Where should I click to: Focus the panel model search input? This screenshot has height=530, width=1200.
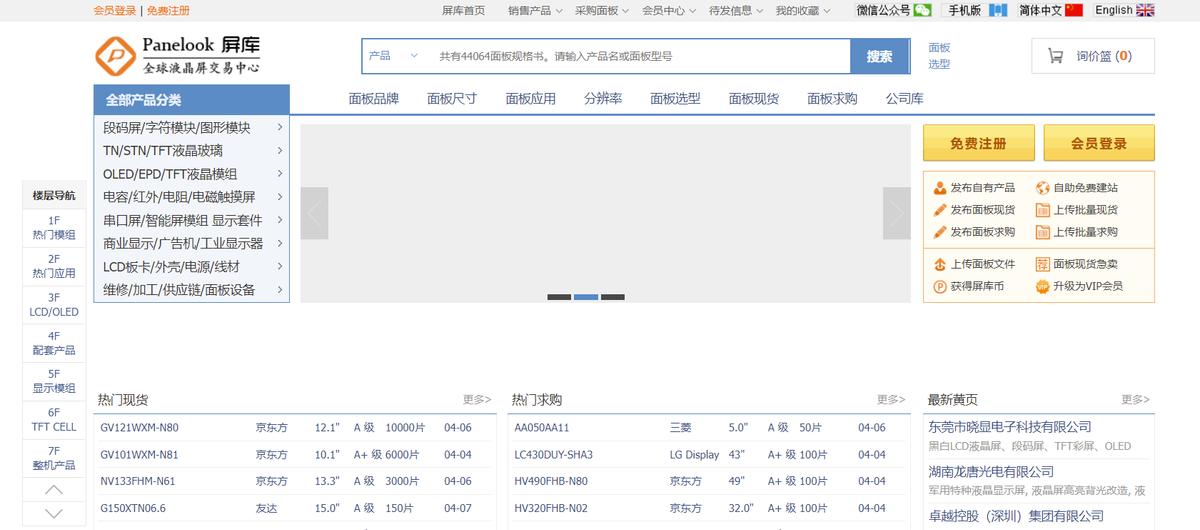click(640, 56)
